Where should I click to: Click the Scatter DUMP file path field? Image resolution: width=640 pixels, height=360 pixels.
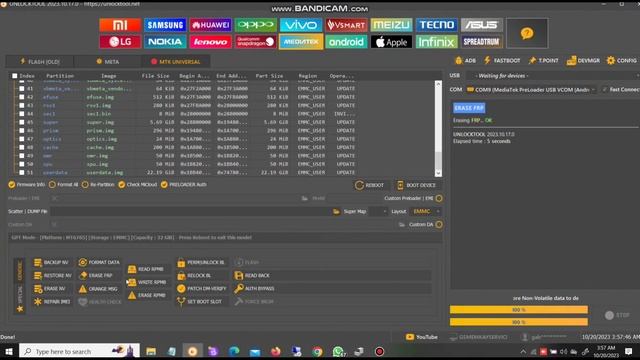(191, 211)
